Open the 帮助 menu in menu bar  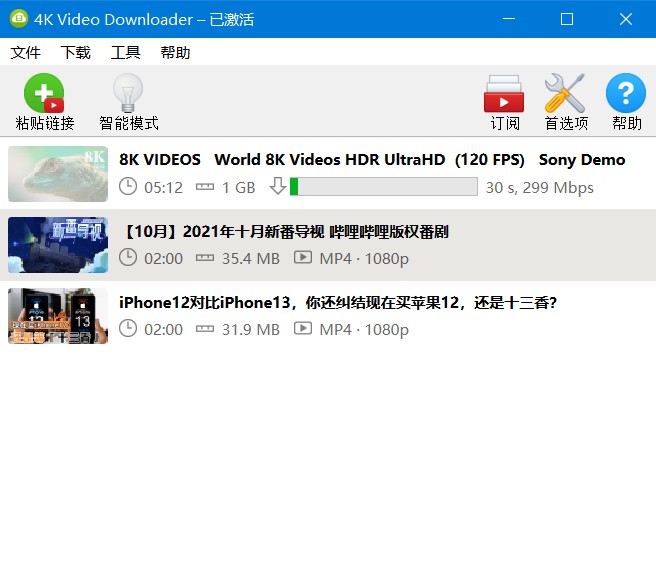pyautogui.click(x=175, y=52)
